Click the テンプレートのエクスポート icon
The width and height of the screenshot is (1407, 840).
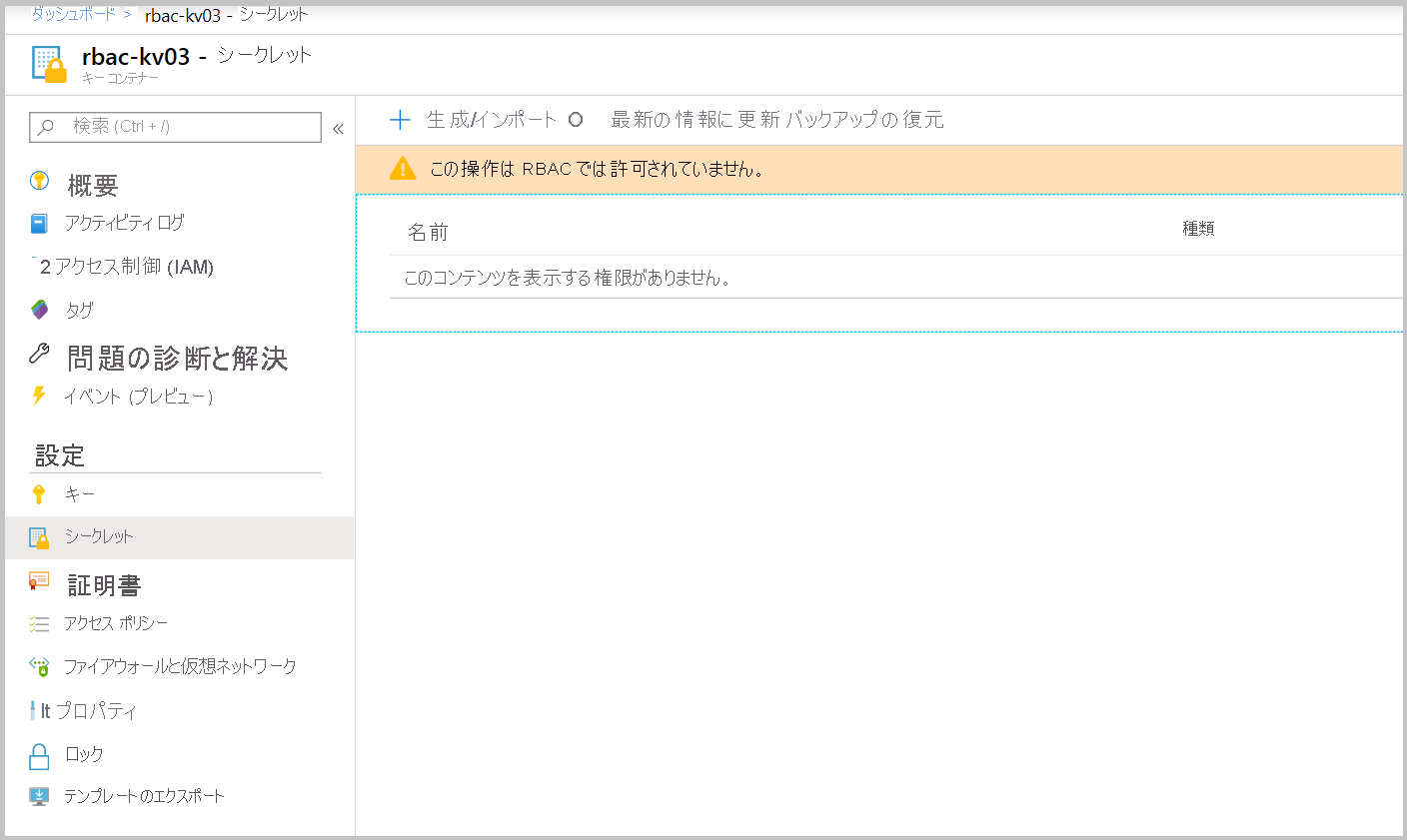(39, 796)
